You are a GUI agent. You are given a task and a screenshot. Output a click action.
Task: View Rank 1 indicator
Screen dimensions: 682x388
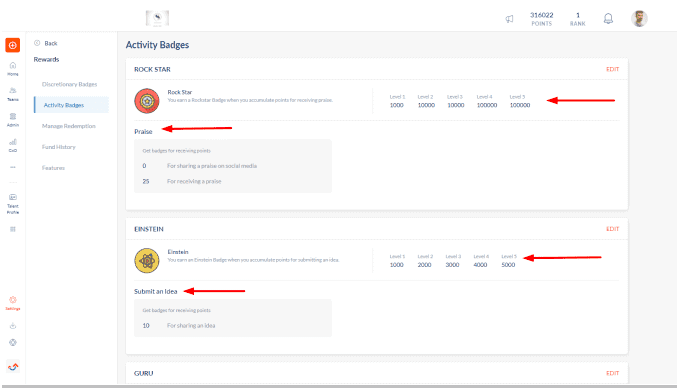point(578,19)
